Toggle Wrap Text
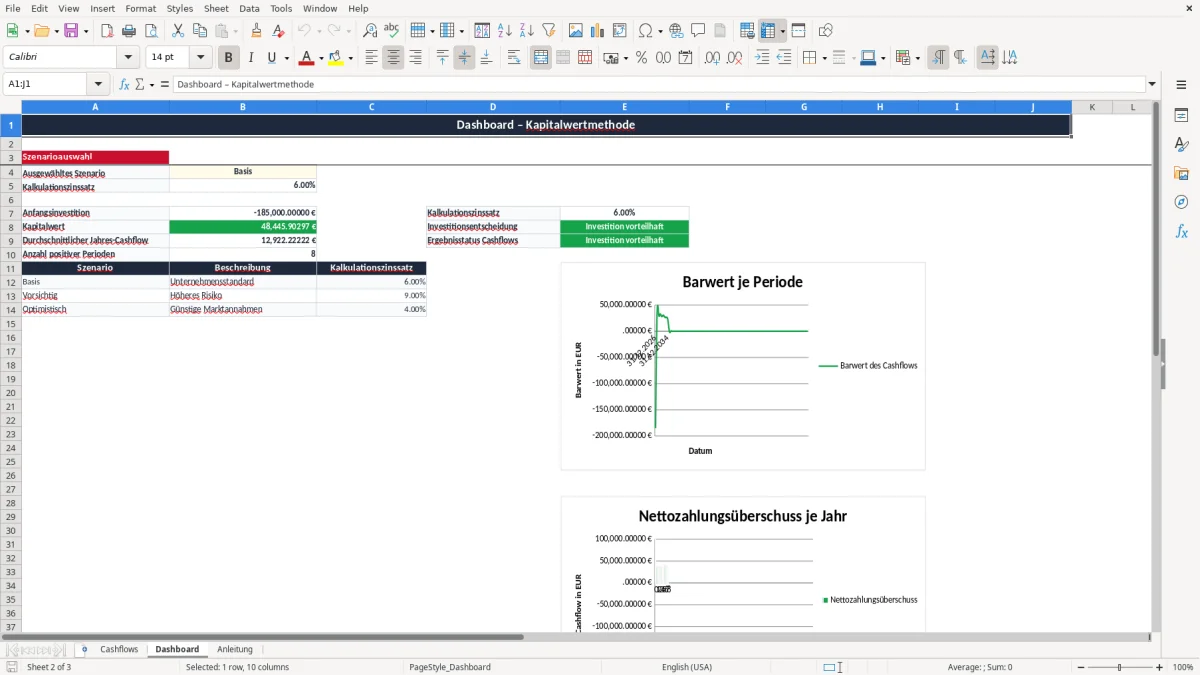 coord(514,58)
